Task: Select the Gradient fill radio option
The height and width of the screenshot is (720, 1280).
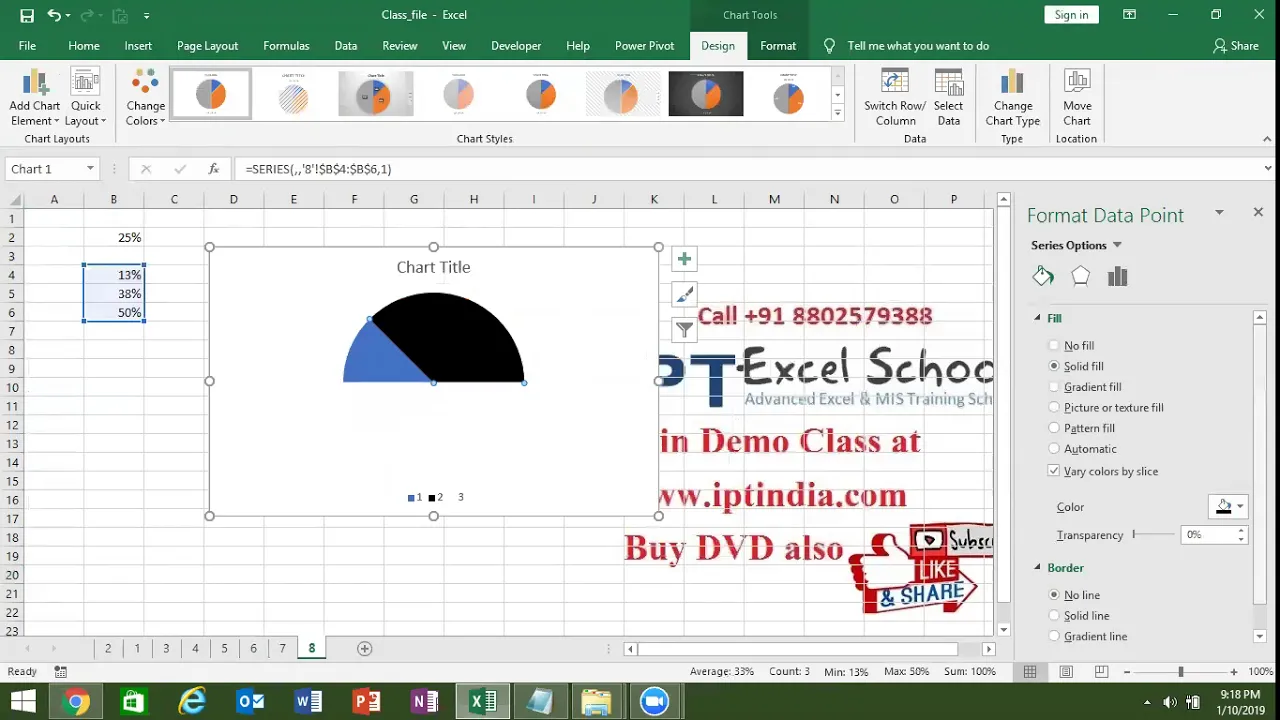Action: click(1054, 387)
